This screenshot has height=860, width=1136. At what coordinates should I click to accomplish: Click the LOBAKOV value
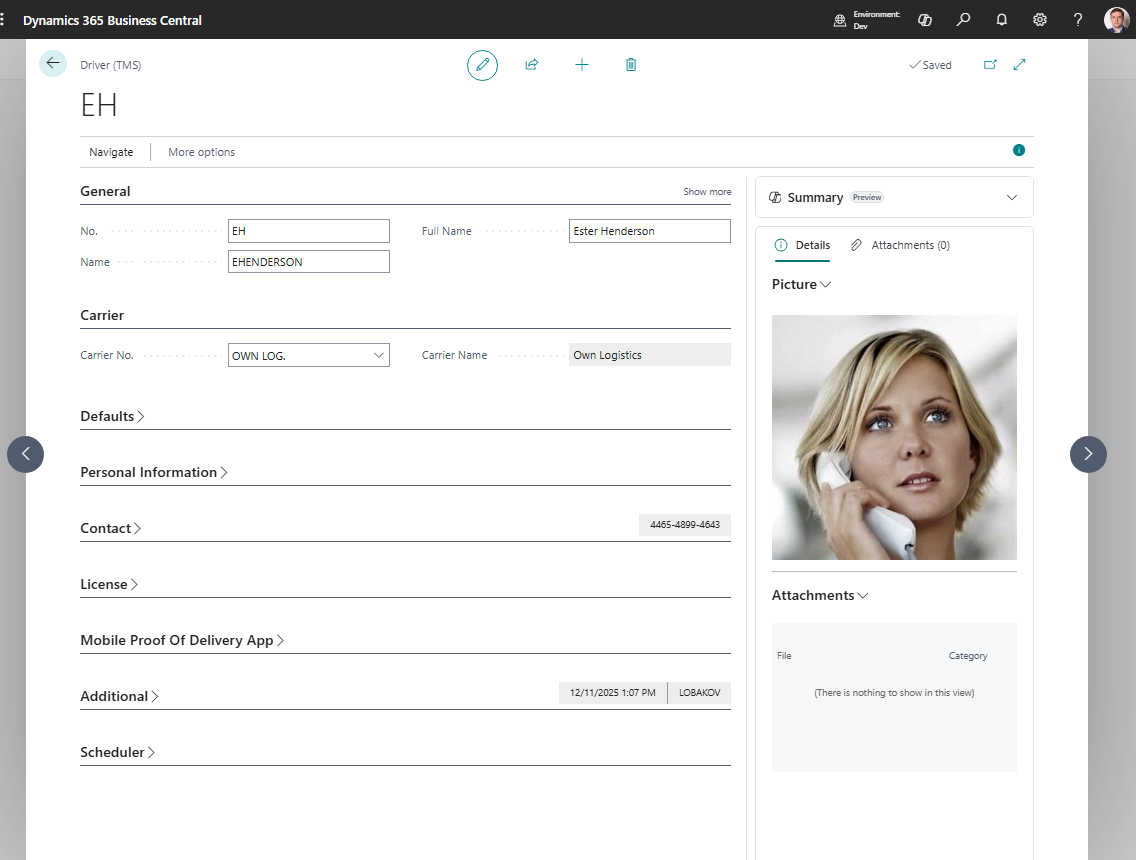[x=699, y=693]
